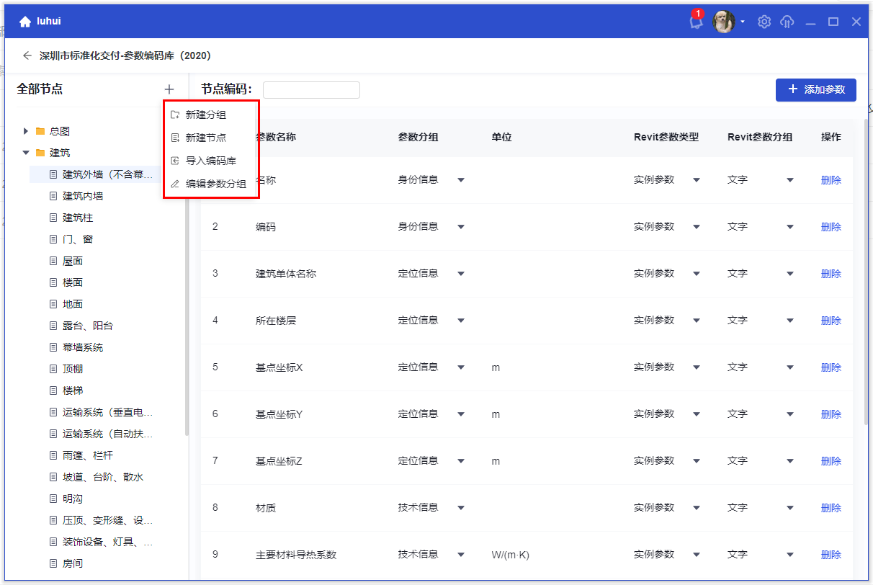Select the 幕墙系统 tree node

[82, 347]
